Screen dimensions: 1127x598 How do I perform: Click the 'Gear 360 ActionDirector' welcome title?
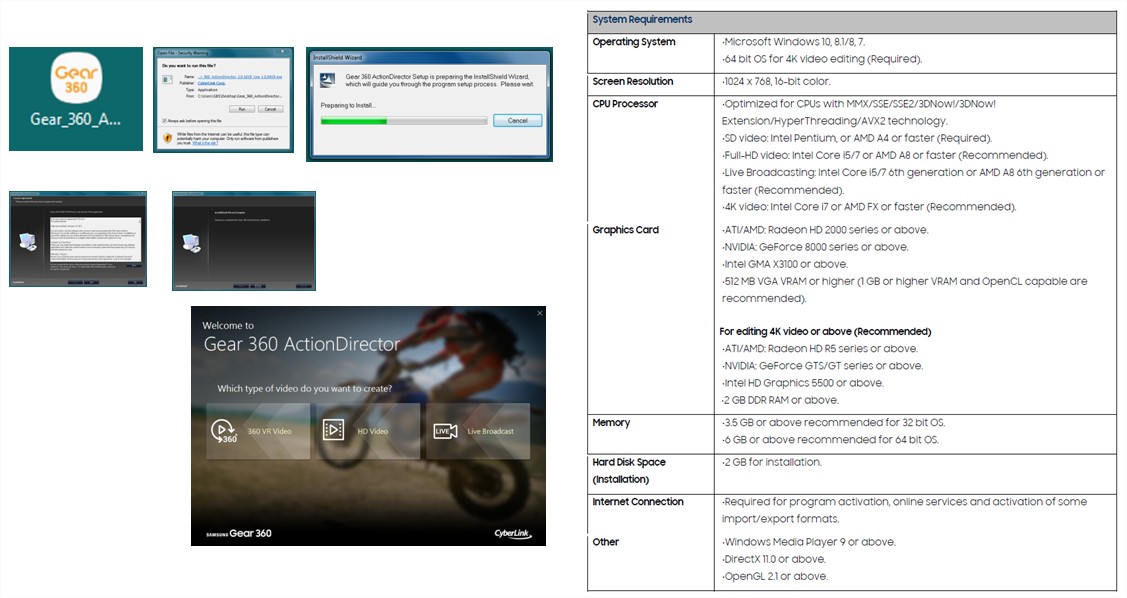pos(301,344)
